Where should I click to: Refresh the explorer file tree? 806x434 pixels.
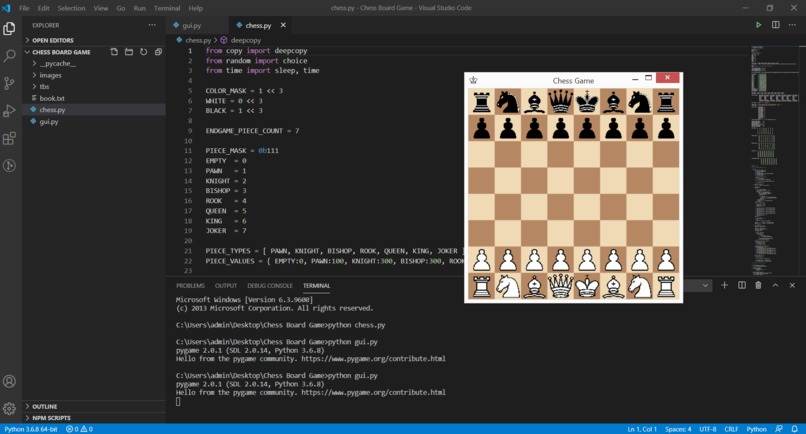tap(143, 52)
